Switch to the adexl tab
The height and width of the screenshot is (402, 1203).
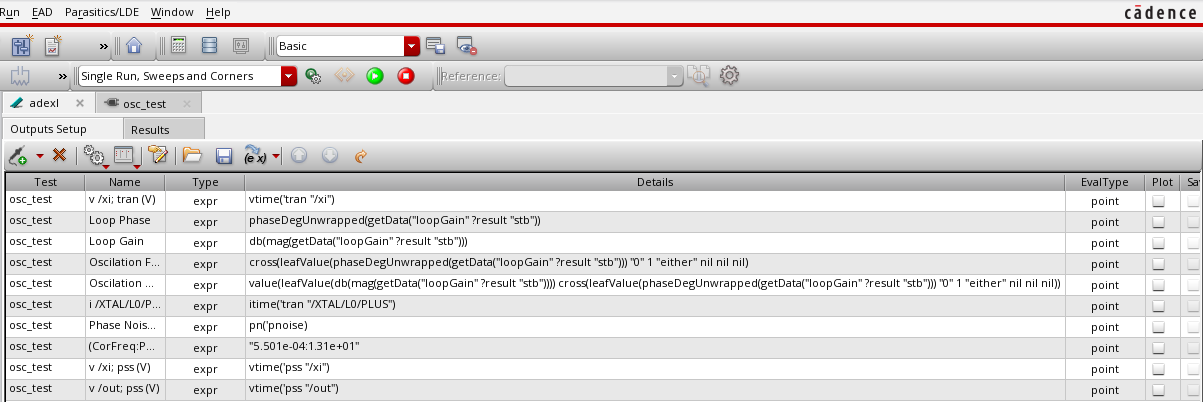(x=44, y=103)
